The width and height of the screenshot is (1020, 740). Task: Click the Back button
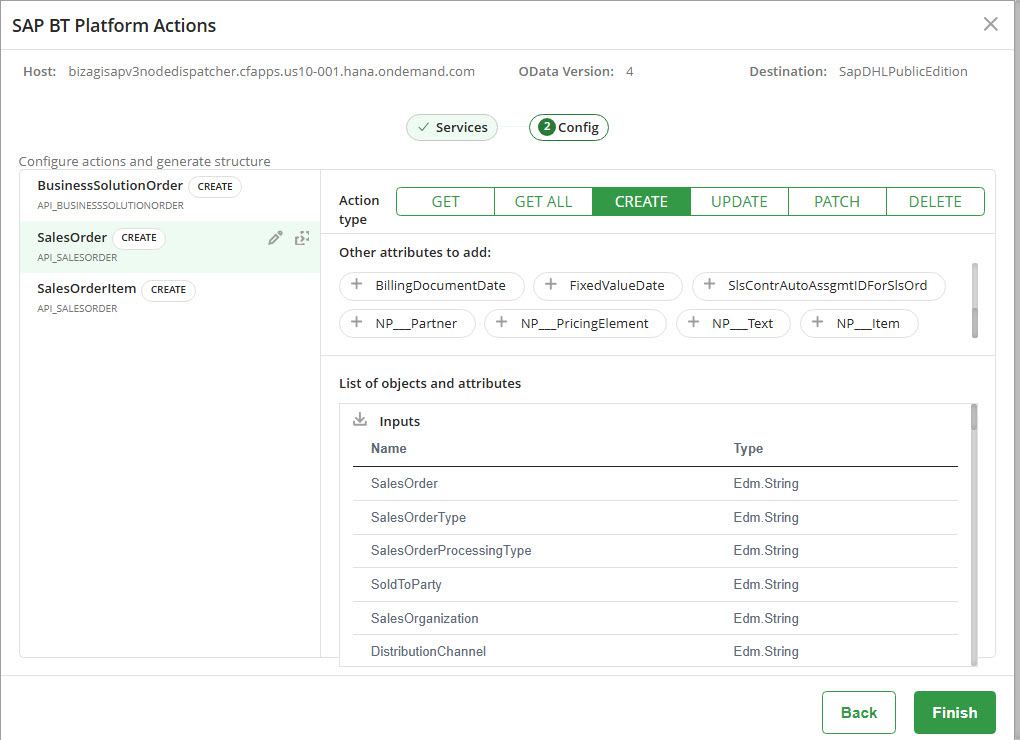(859, 713)
